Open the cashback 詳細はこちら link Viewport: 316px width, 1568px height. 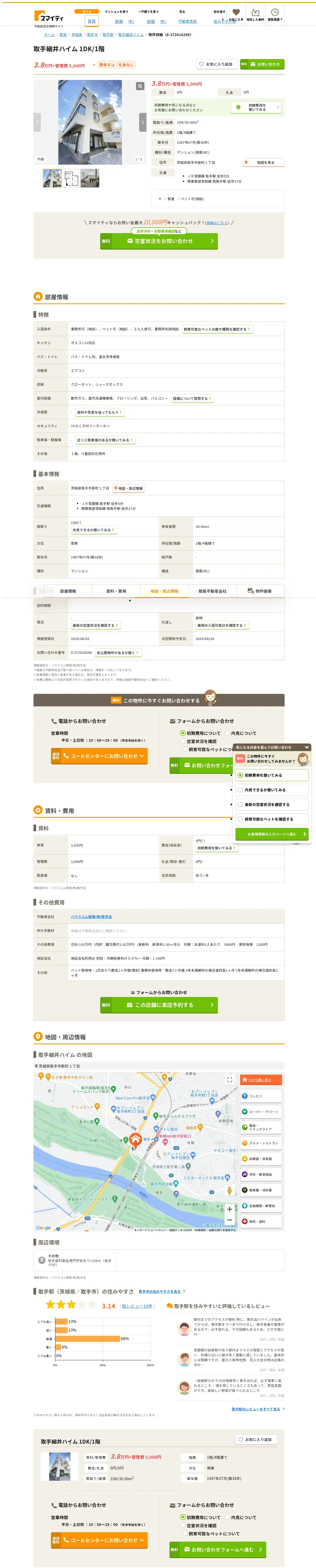coord(217,223)
